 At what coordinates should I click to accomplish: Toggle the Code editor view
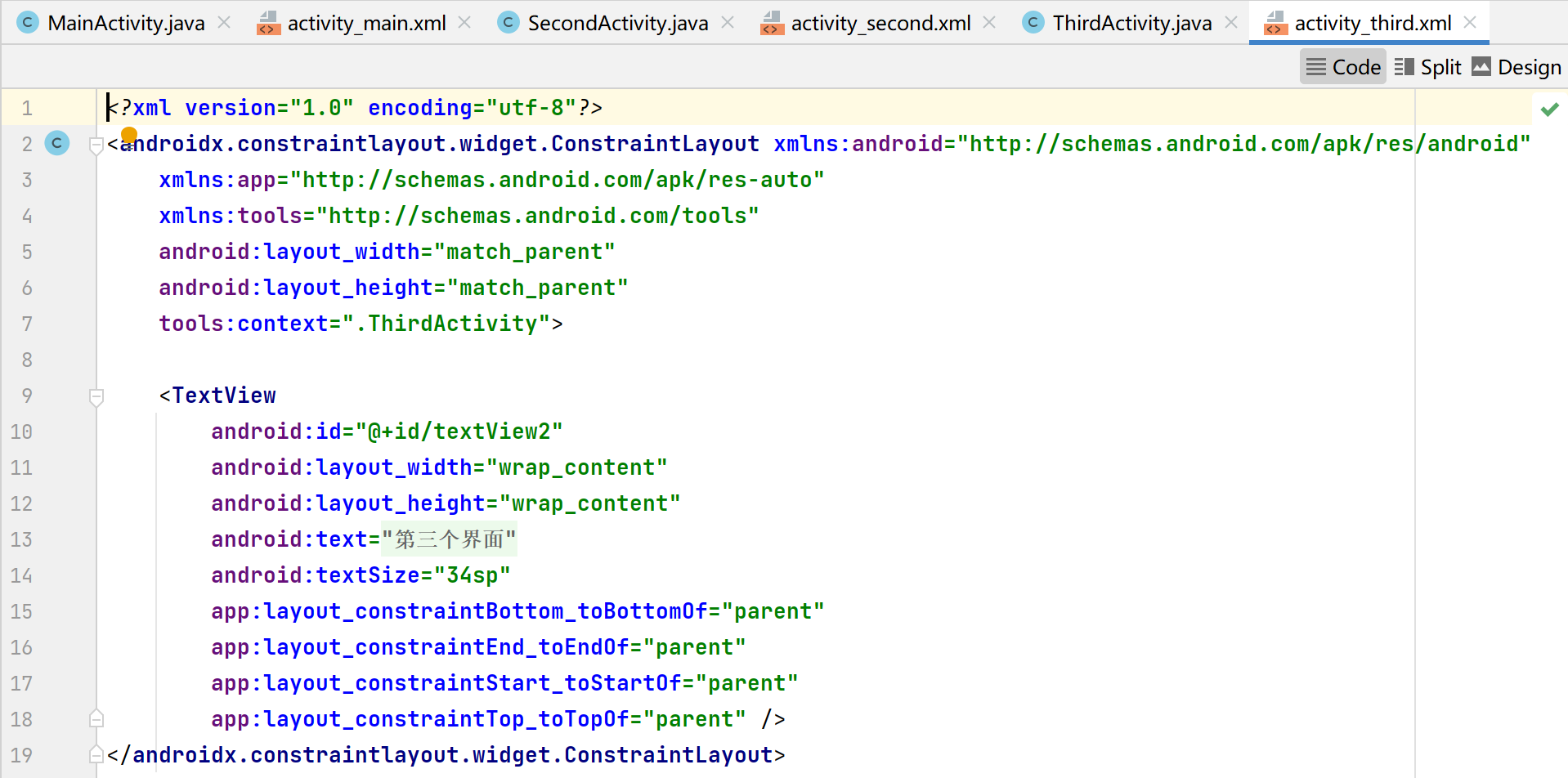click(1342, 66)
